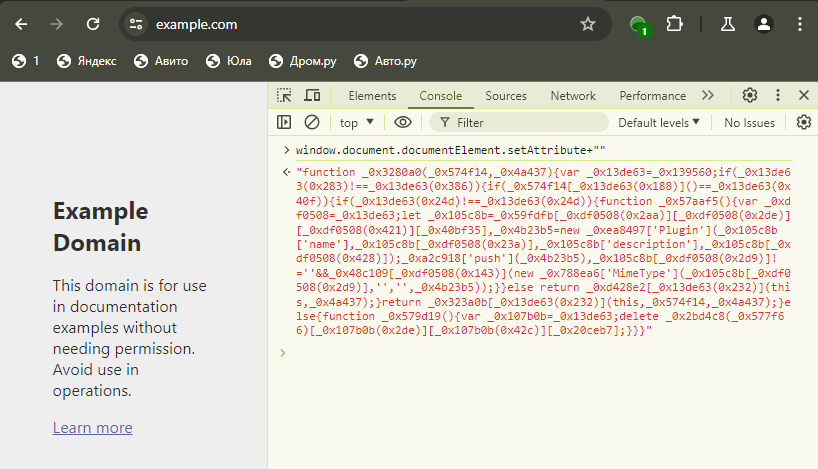Show the console sidebar panel
Viewport: 818px width, 469px height.
pyautogui.click(x=285, y=122)
